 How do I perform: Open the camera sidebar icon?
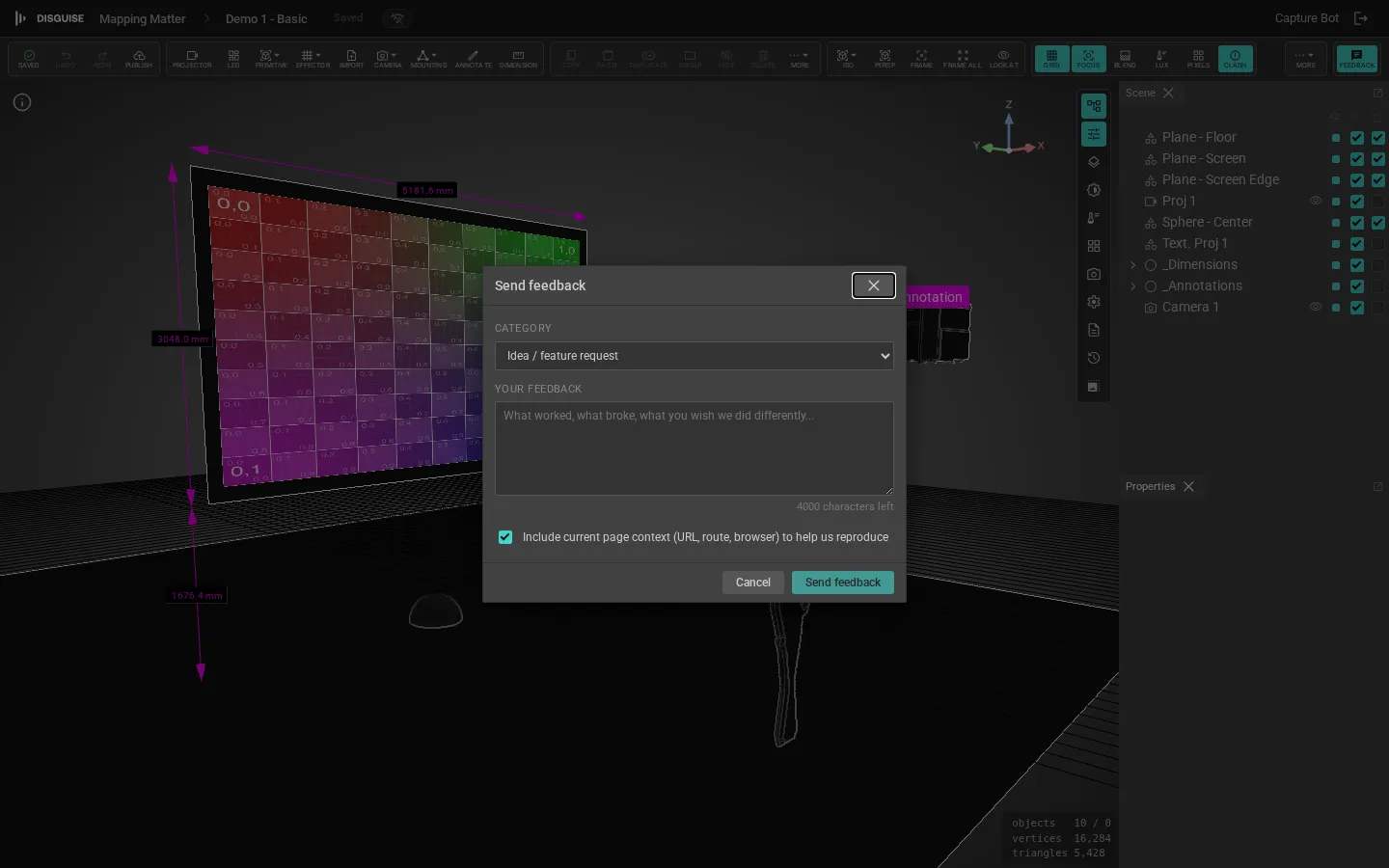point(1094,274)
